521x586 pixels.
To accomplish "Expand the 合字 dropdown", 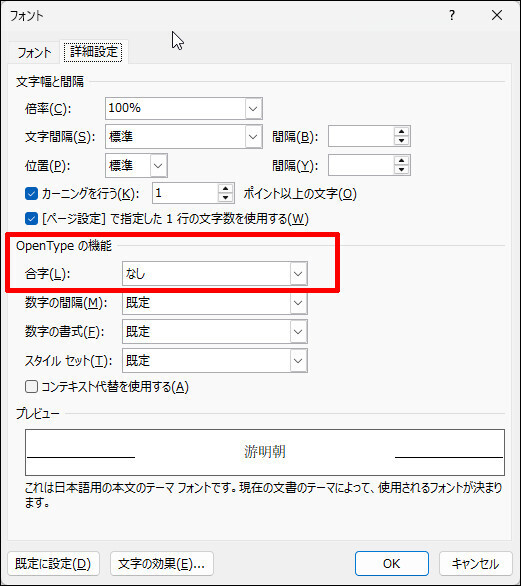I will 298,274.
